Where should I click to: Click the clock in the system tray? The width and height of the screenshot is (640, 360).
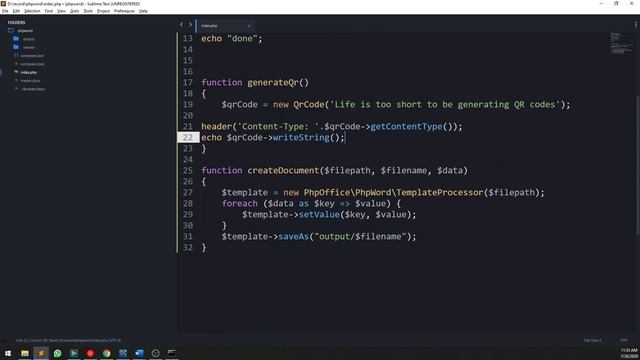[x=629, y=353]
